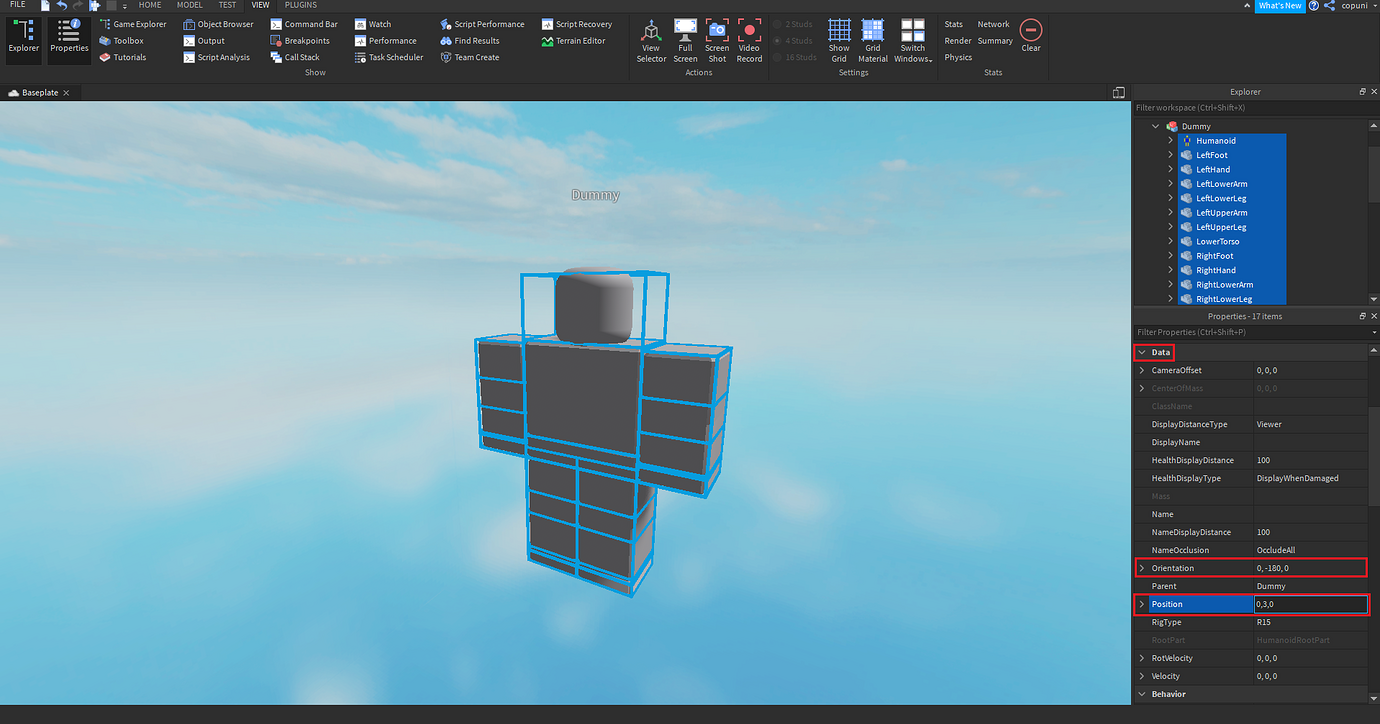
Task: Activate Full Screen mode
Action: coord(684,40)
